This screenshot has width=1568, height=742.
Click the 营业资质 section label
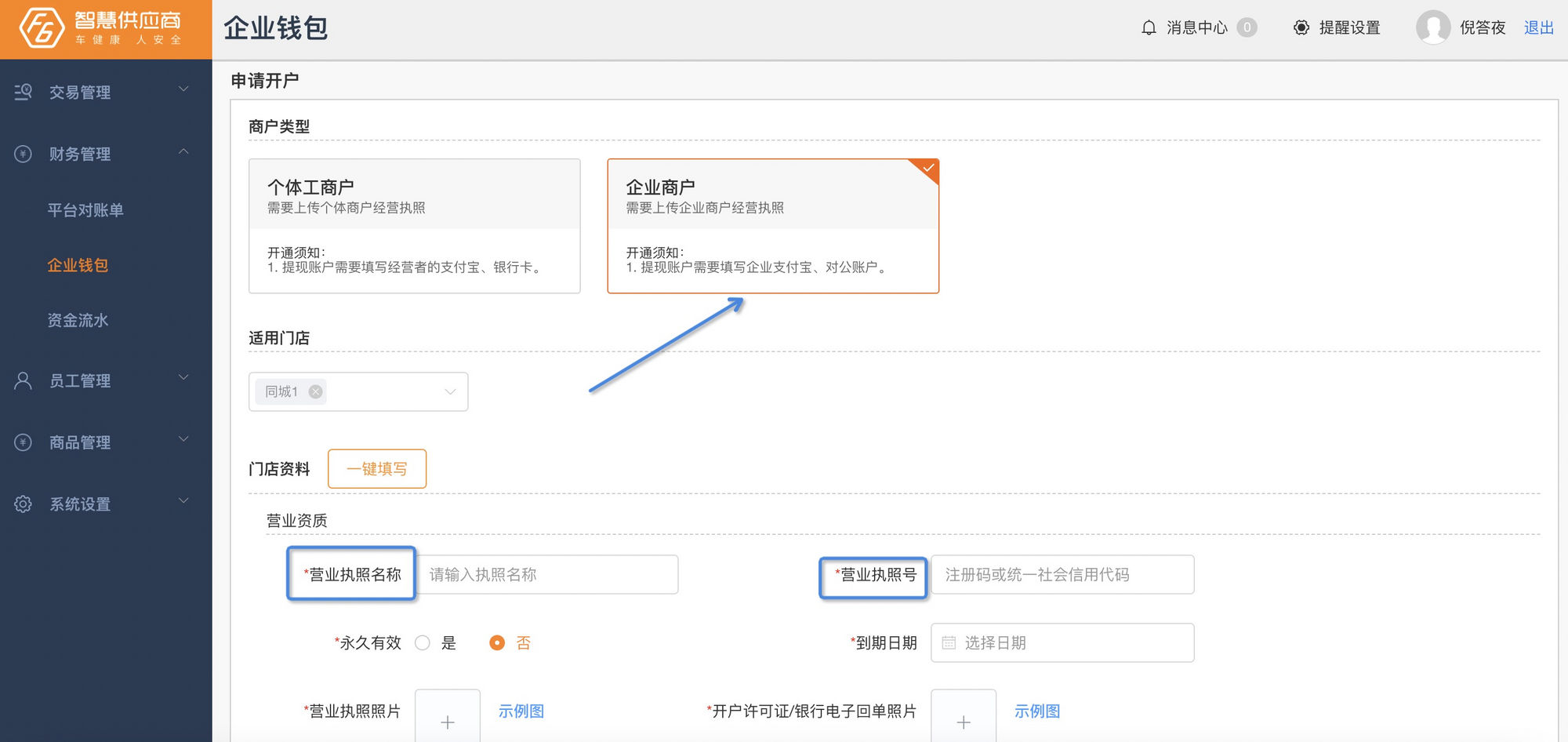pos(296,520)
